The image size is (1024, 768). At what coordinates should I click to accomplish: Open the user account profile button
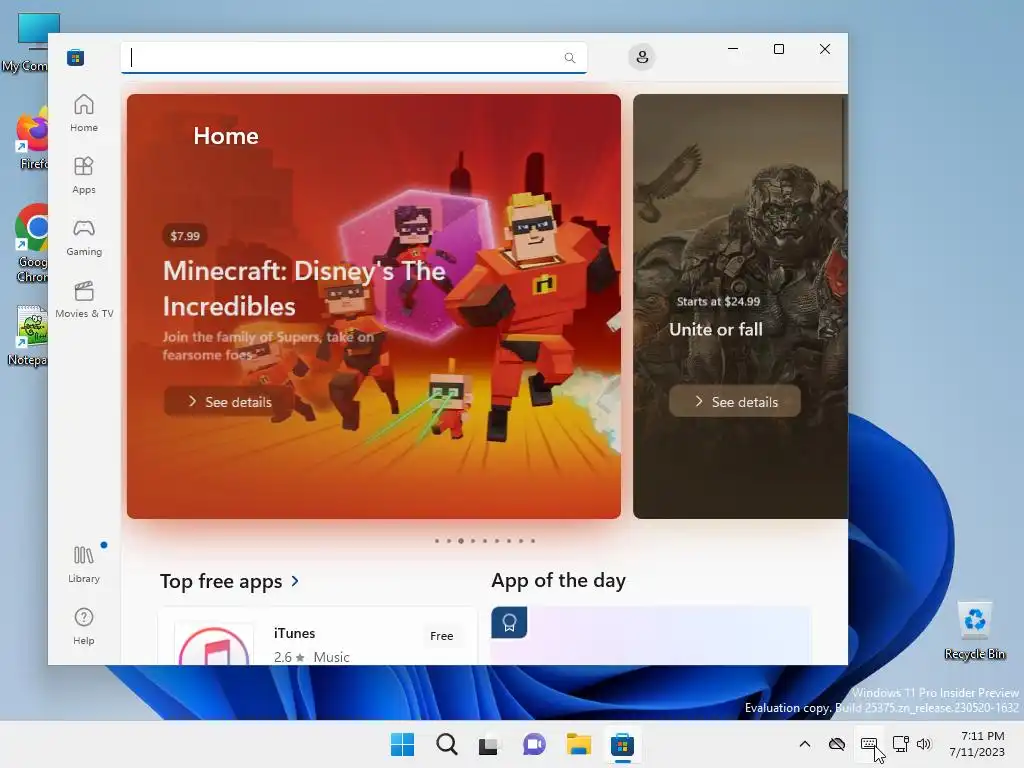pos(642,57)
